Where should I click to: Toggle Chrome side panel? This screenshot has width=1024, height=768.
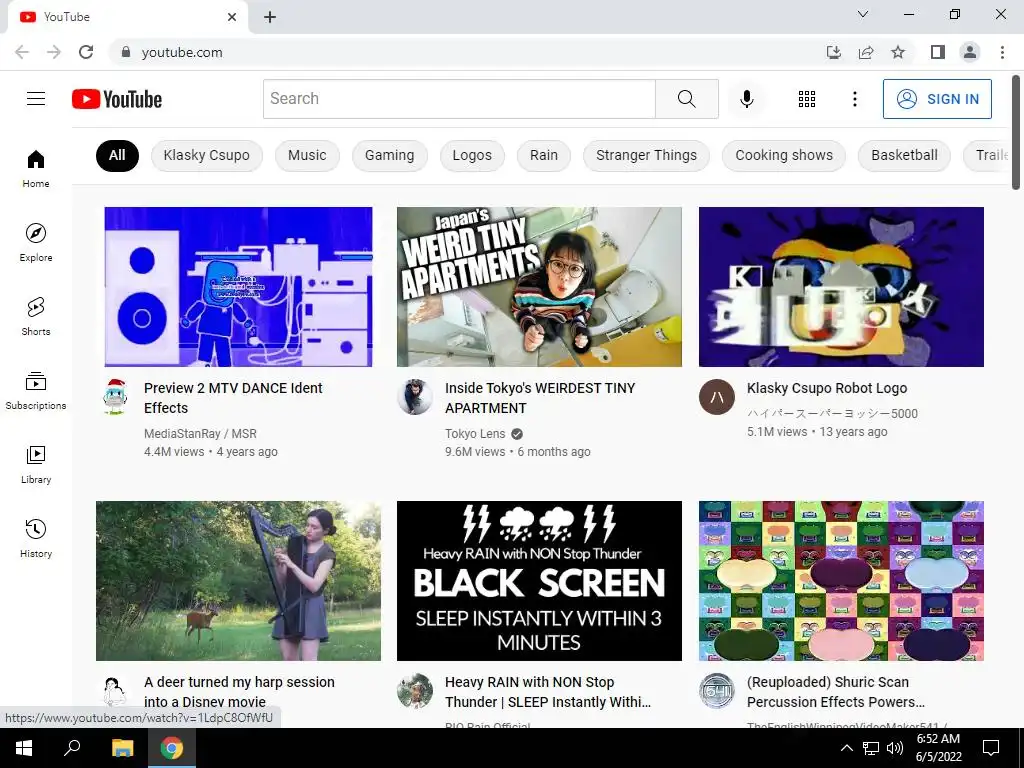pyautogui.click(x=938, y=52)
